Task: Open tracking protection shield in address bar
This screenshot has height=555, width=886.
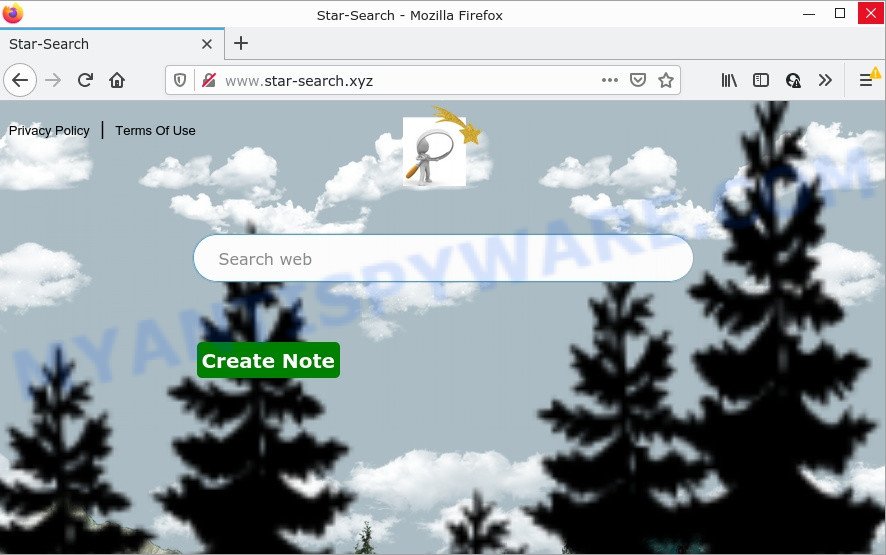Action: (x=180, y=81)
